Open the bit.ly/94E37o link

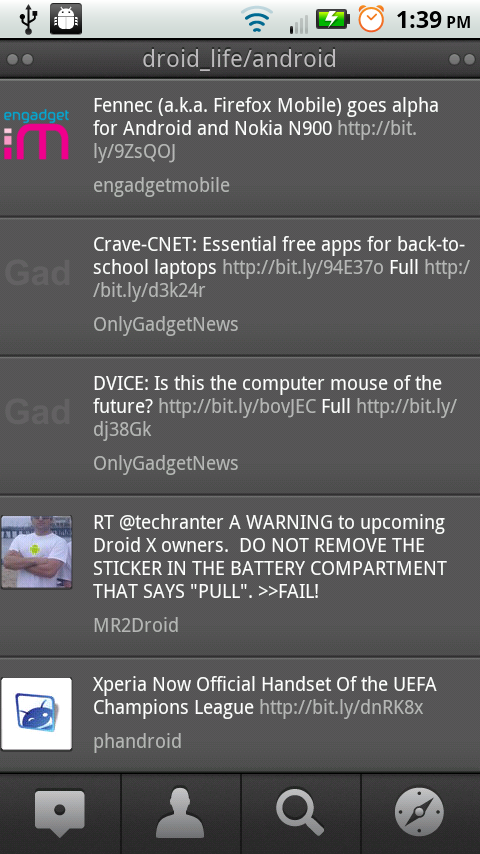(303, 267)
